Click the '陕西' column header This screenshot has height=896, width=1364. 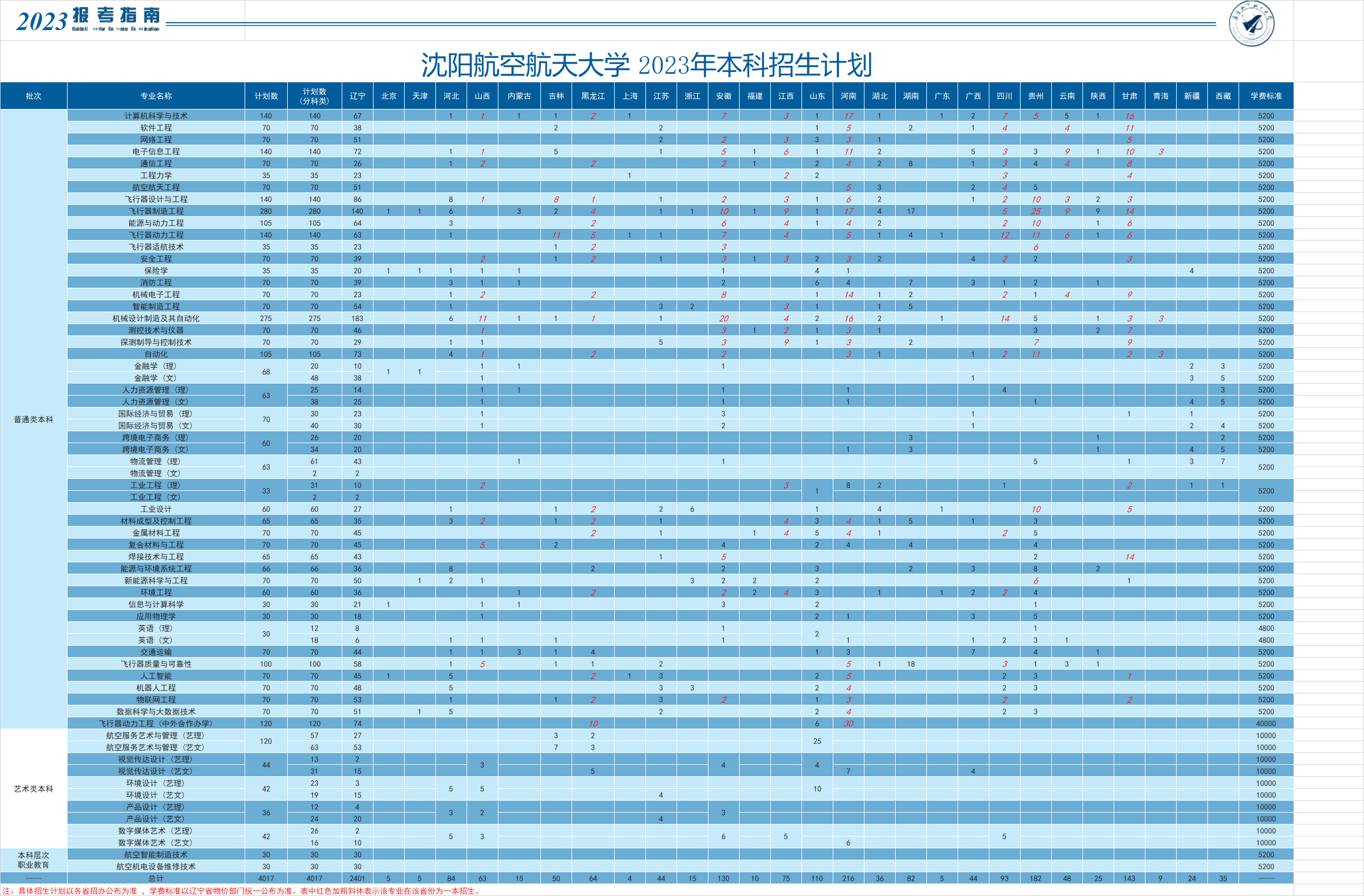(x=1098, y=96)
